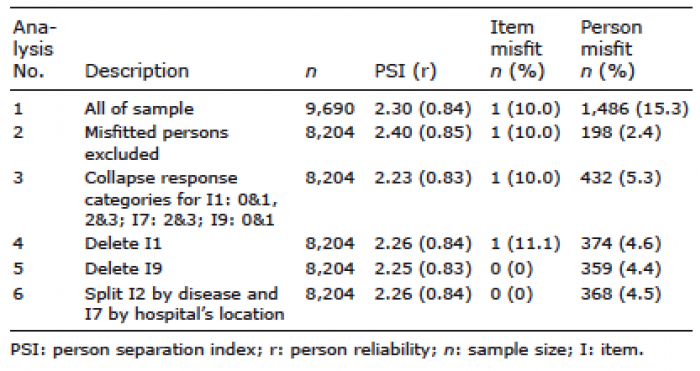Image resolution: width=700 pixels, height=371 pixels.
Task: Click the 'Misfitted persons excluded' row description
Action: 156,143
